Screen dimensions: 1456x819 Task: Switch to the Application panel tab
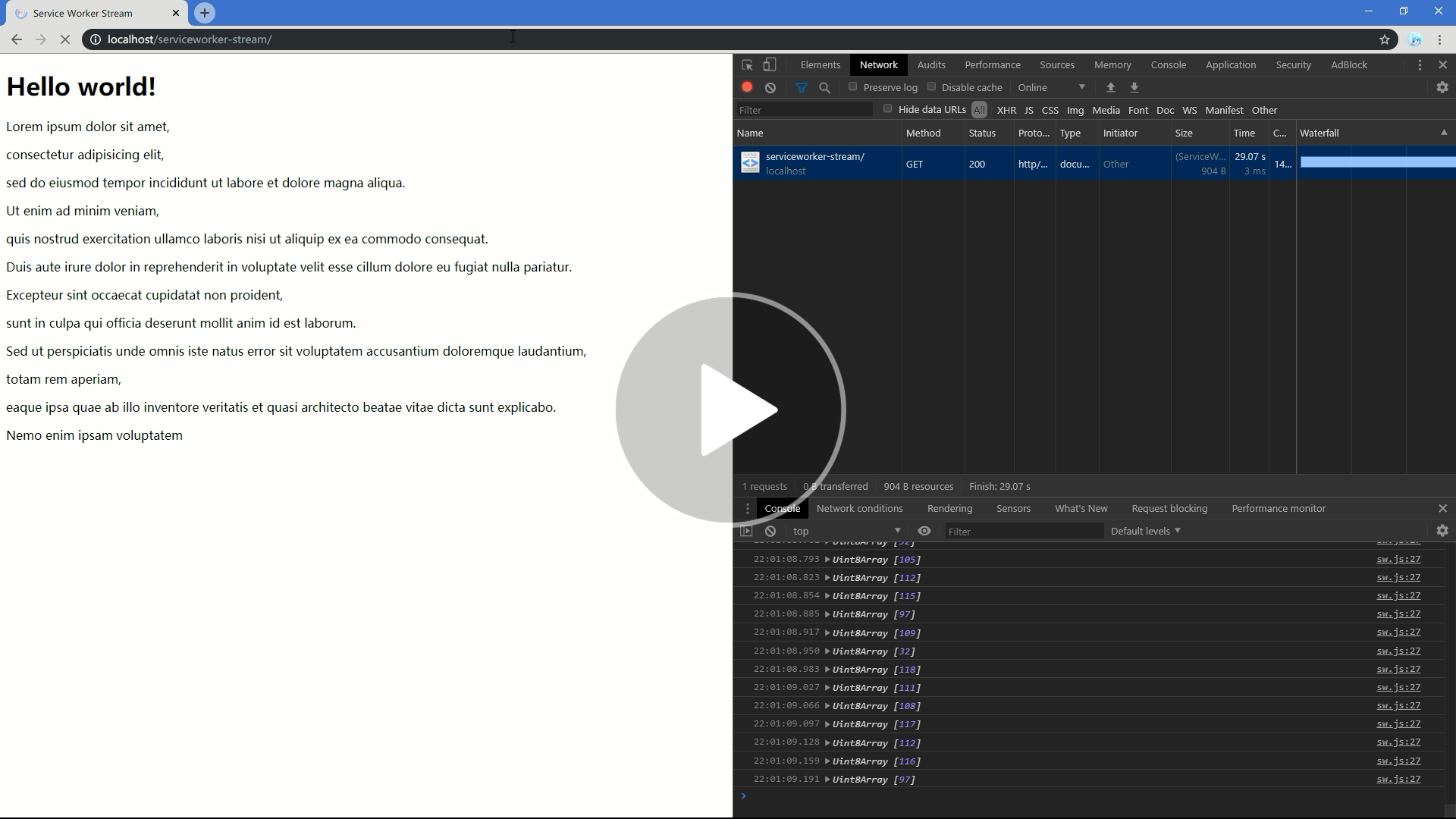tap(1231, 64)
